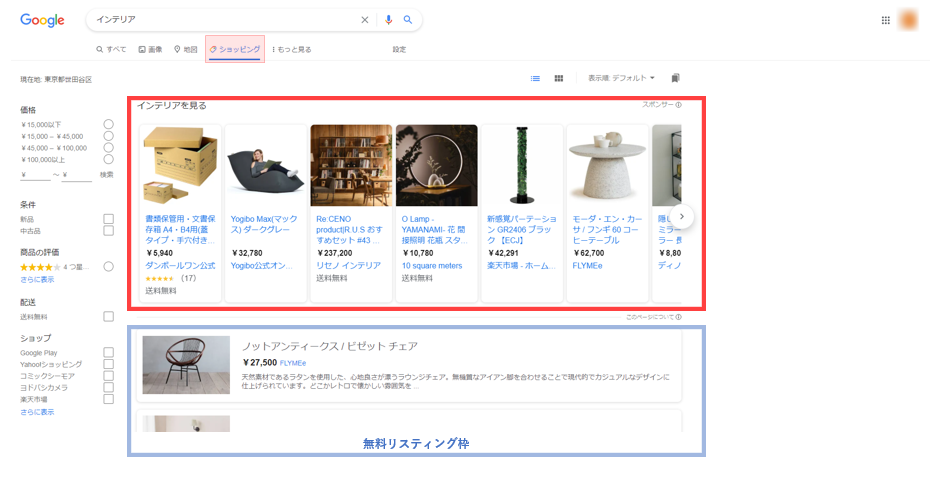Image resolution: width=939 pixels, height=478 pixels.
Task: Open モーダ・エン・カーサ coffee table link
Action: click(x=605, y=230)
